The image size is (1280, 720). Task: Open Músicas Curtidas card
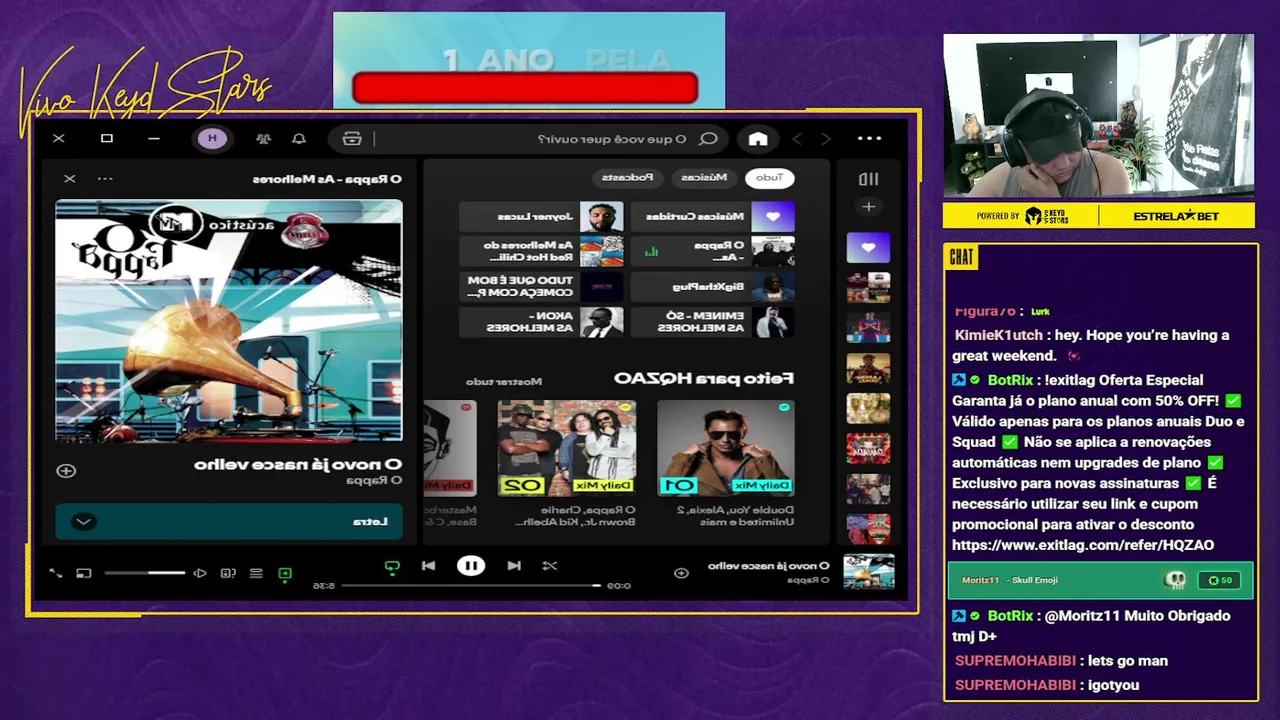point(713,216)
